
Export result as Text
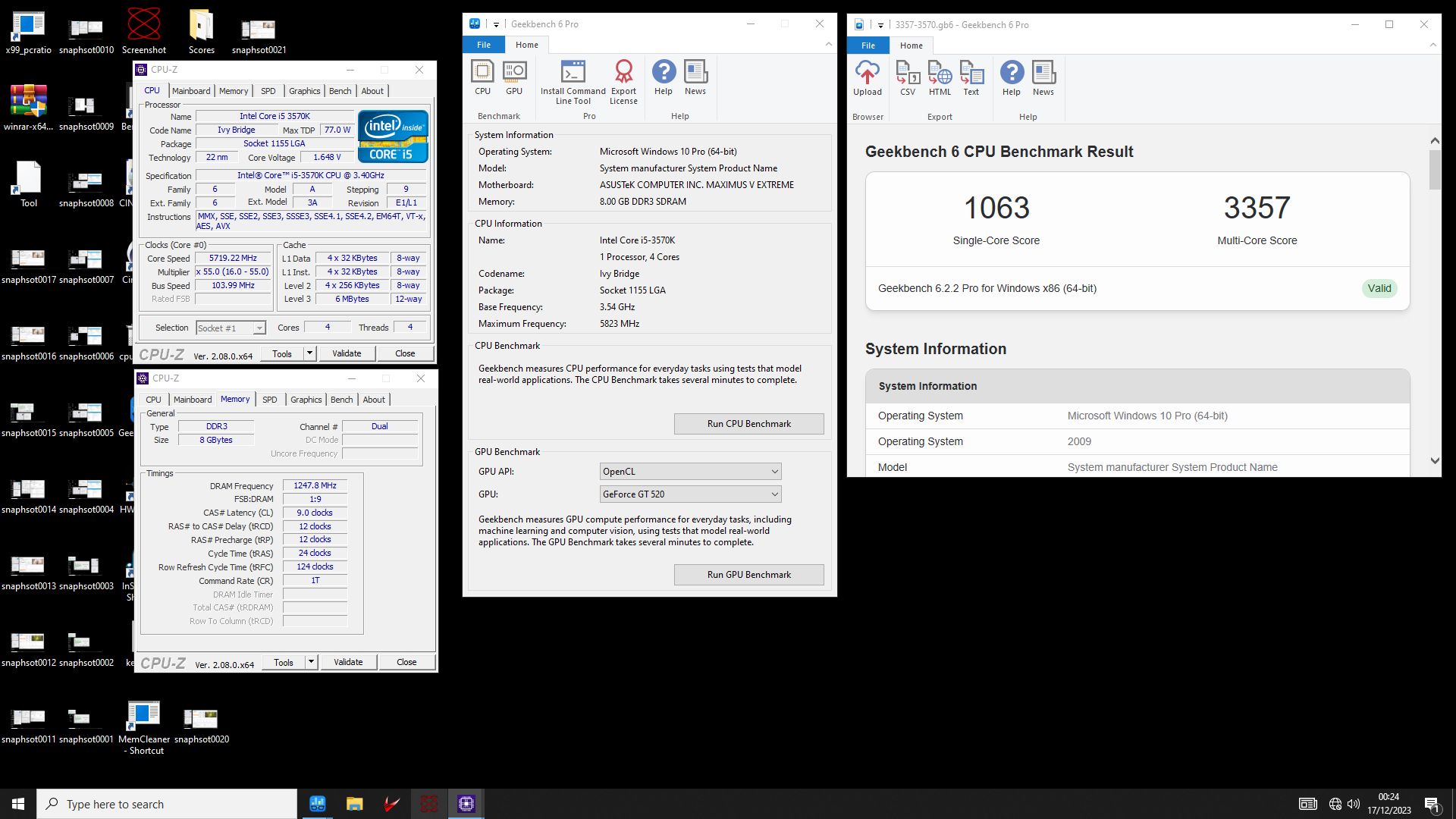(971, 79)
